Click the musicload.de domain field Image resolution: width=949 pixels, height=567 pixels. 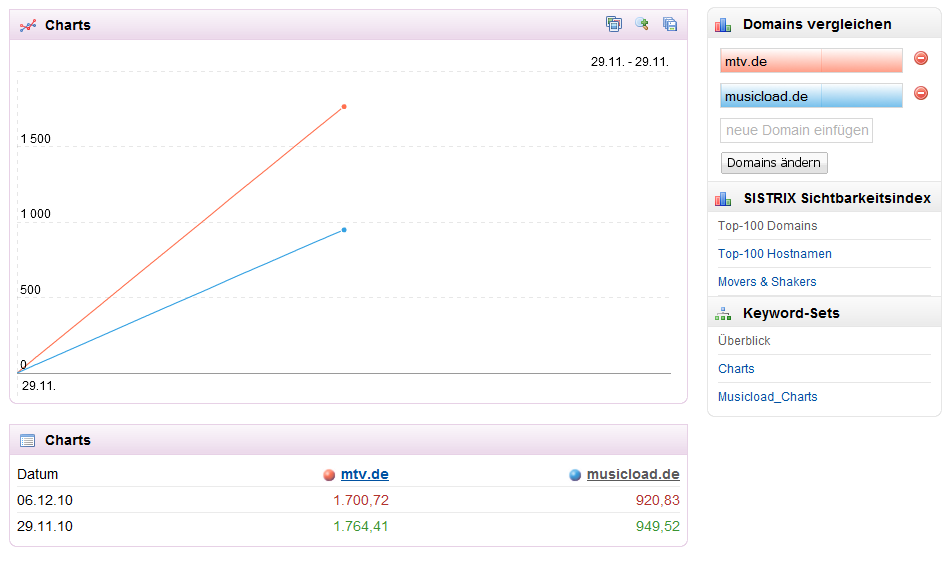(811, 96)
